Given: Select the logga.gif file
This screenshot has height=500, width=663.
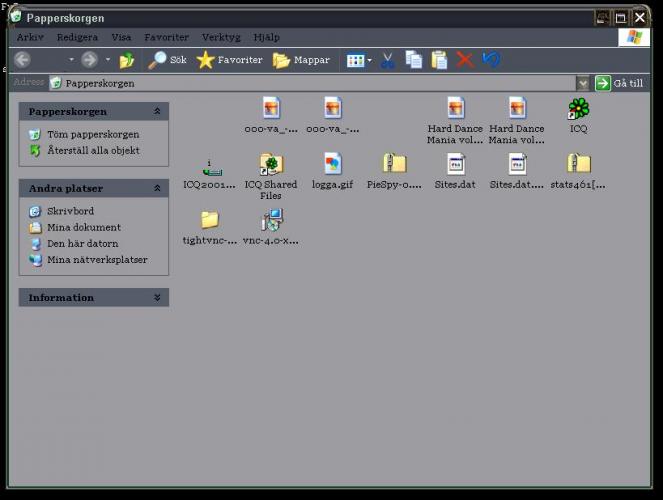Looking at the screenshot, I should pyautogui.click(x=332, y=164).
